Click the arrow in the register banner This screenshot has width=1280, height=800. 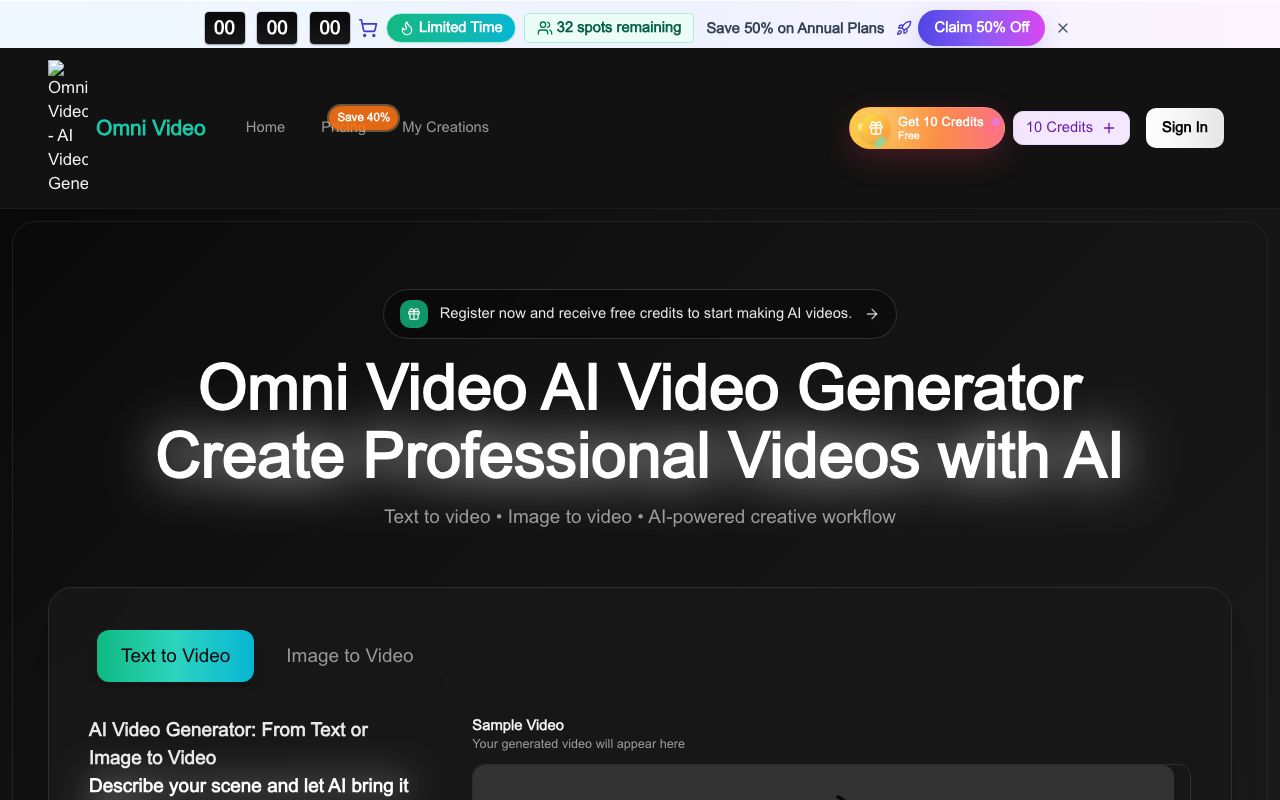pos(872,314)
